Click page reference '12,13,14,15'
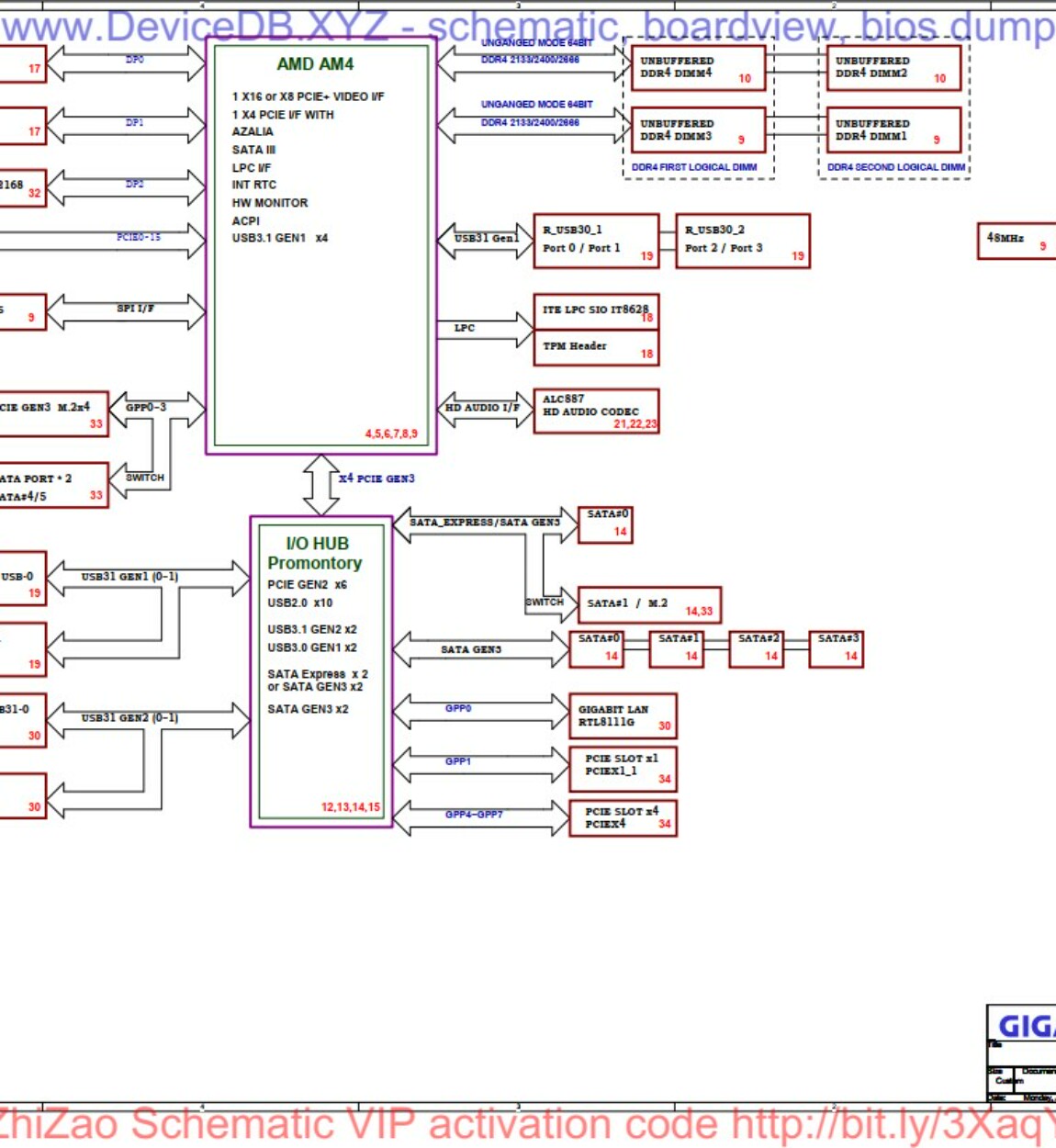Screen dimensions: 1056x1148 351,807
